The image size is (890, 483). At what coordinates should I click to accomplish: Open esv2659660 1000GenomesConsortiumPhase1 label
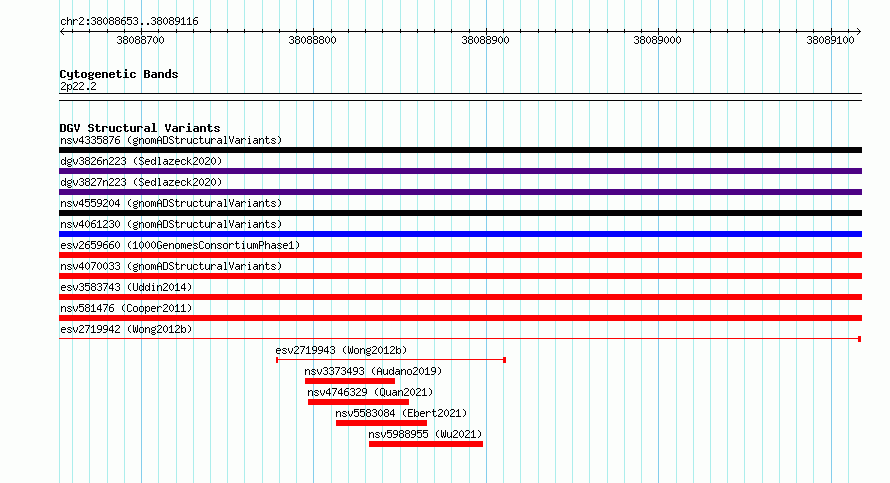[180, 245]
